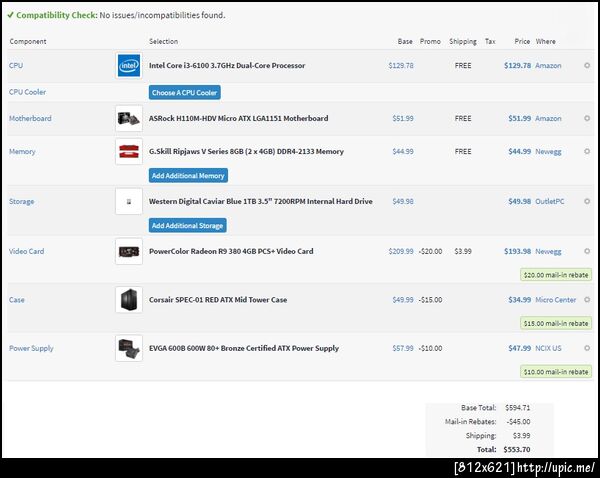Open the ASRock motherboard thumbnail
600x478 pixels.
[x=129, y=118]
